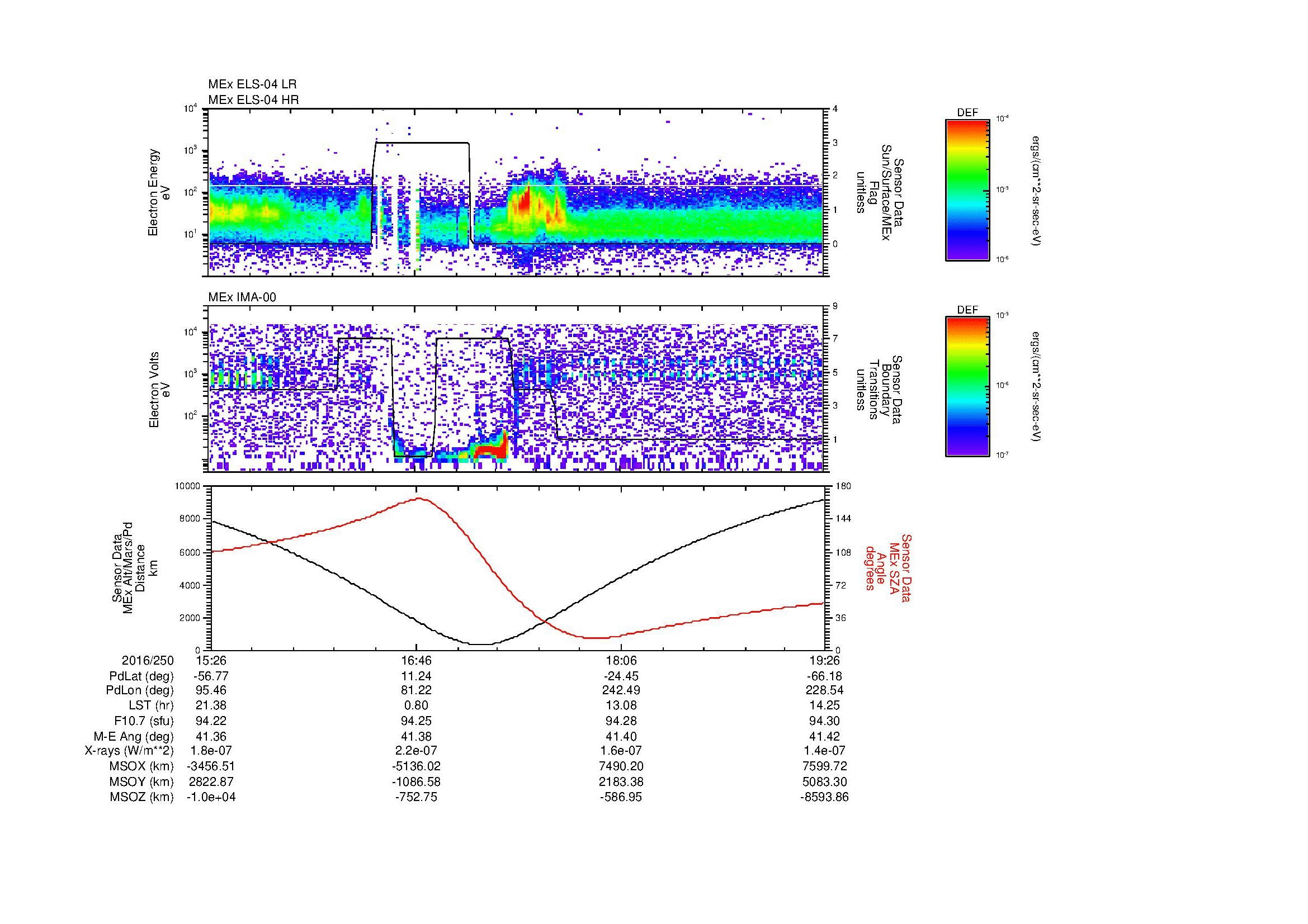Select PdLat value '-56.77'

(x=211, y=676)
